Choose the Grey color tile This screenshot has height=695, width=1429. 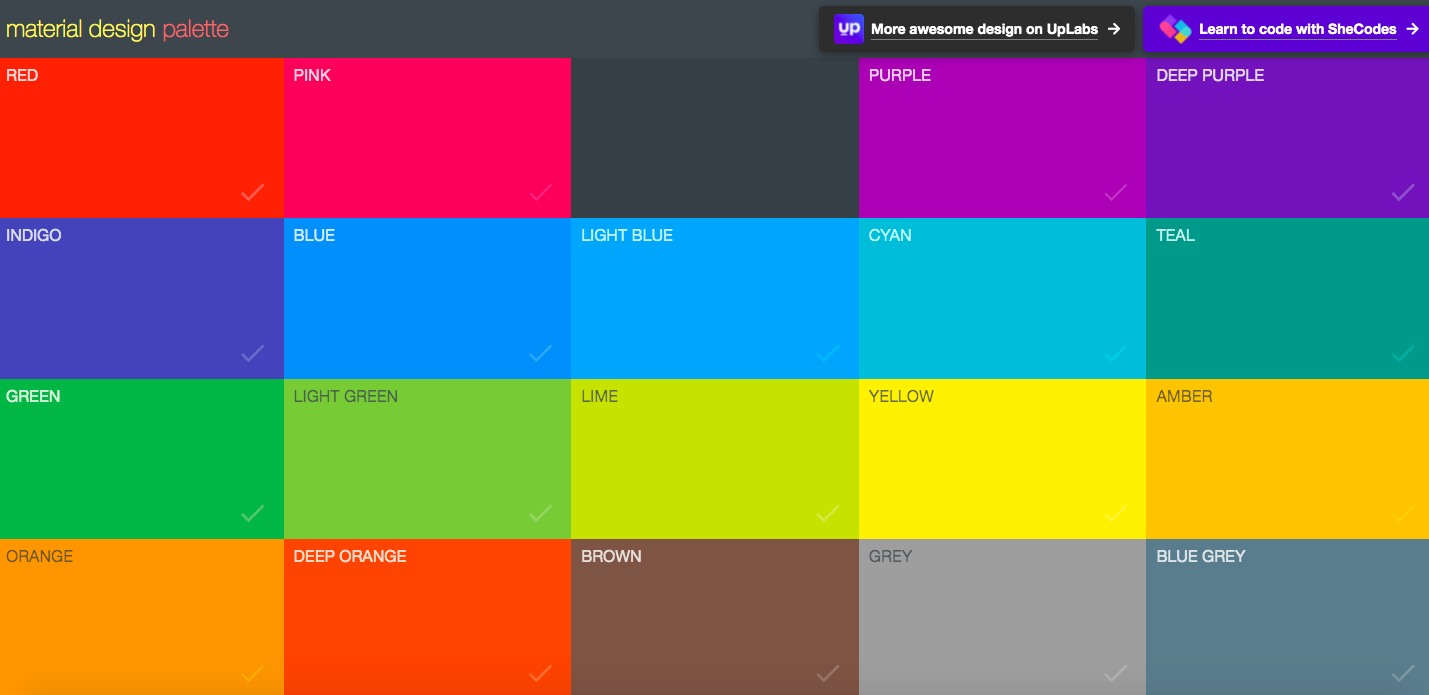coord(1002,617)
